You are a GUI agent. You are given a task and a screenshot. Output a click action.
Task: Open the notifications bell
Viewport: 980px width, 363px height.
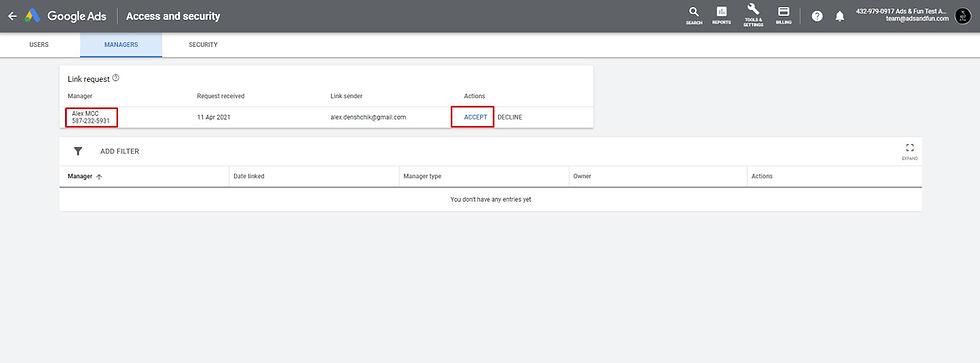coord(839,16)
